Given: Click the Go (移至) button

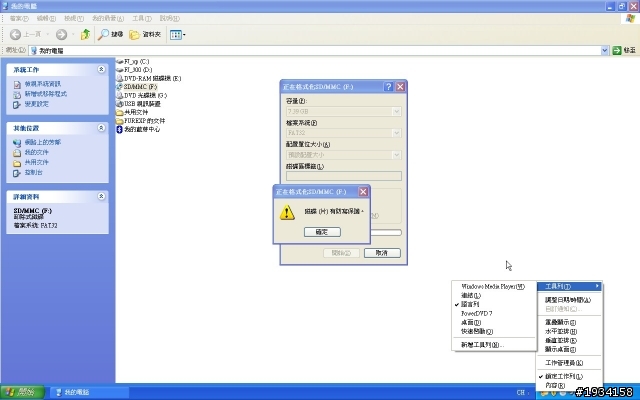Looking at the screenshot, I should tap(624, 50).
